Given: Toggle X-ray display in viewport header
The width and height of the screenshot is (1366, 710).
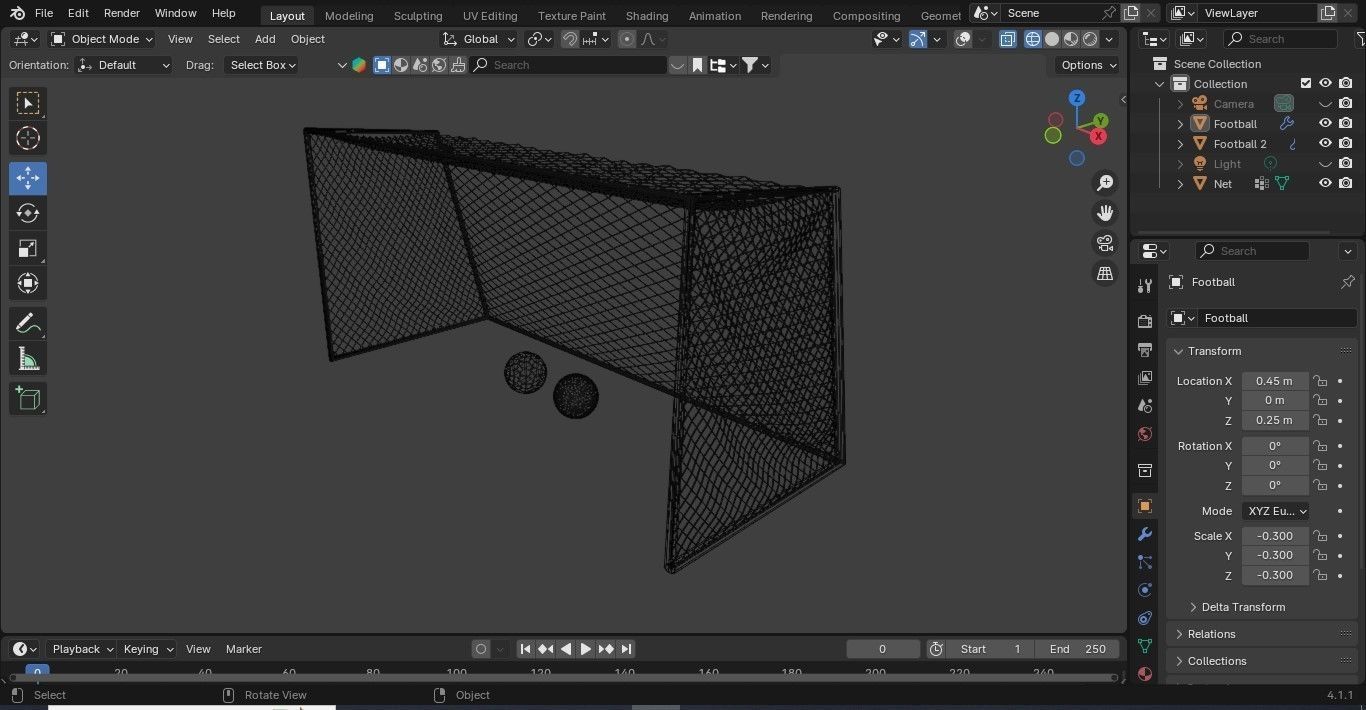Looking at the screenshot, I should coord(1007,39).
